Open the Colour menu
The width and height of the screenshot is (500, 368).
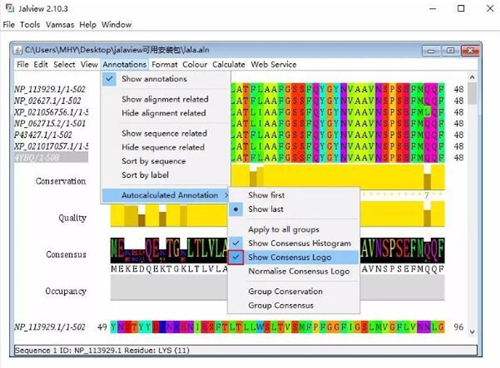[x=195, y=65]
